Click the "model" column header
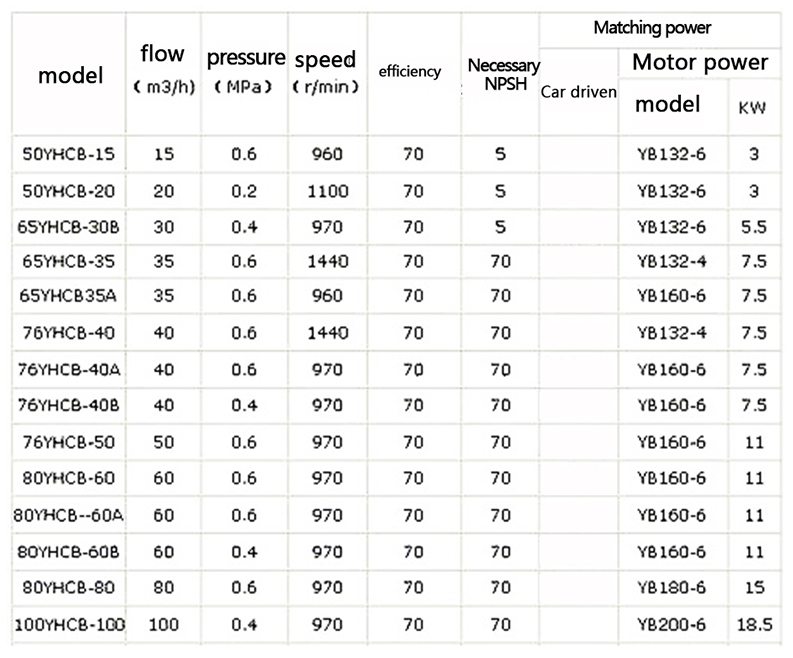The width and height of the screenshot is (793, 658). point(70,75)
